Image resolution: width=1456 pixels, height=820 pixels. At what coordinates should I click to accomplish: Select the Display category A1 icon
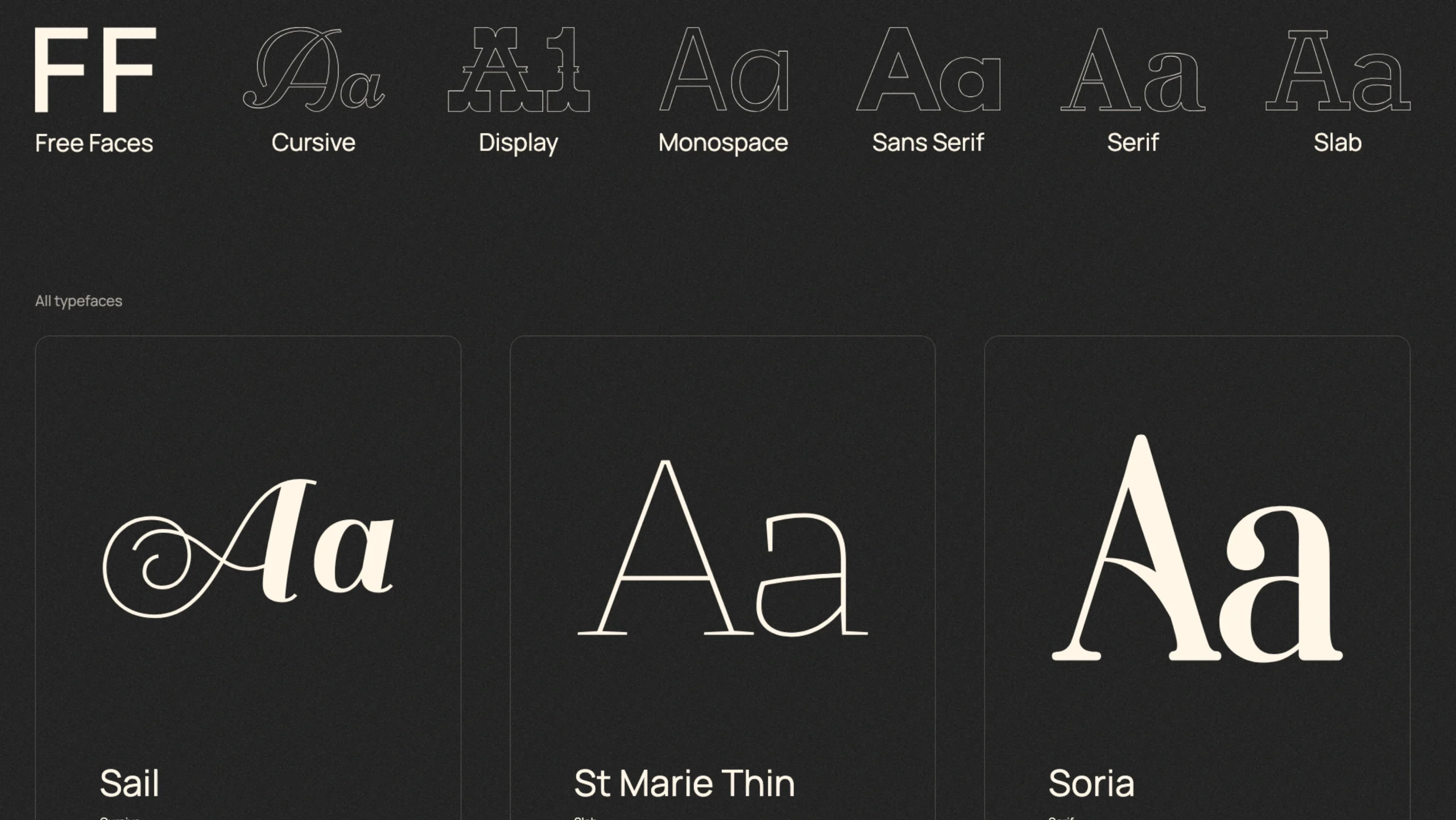coord(518,69)
